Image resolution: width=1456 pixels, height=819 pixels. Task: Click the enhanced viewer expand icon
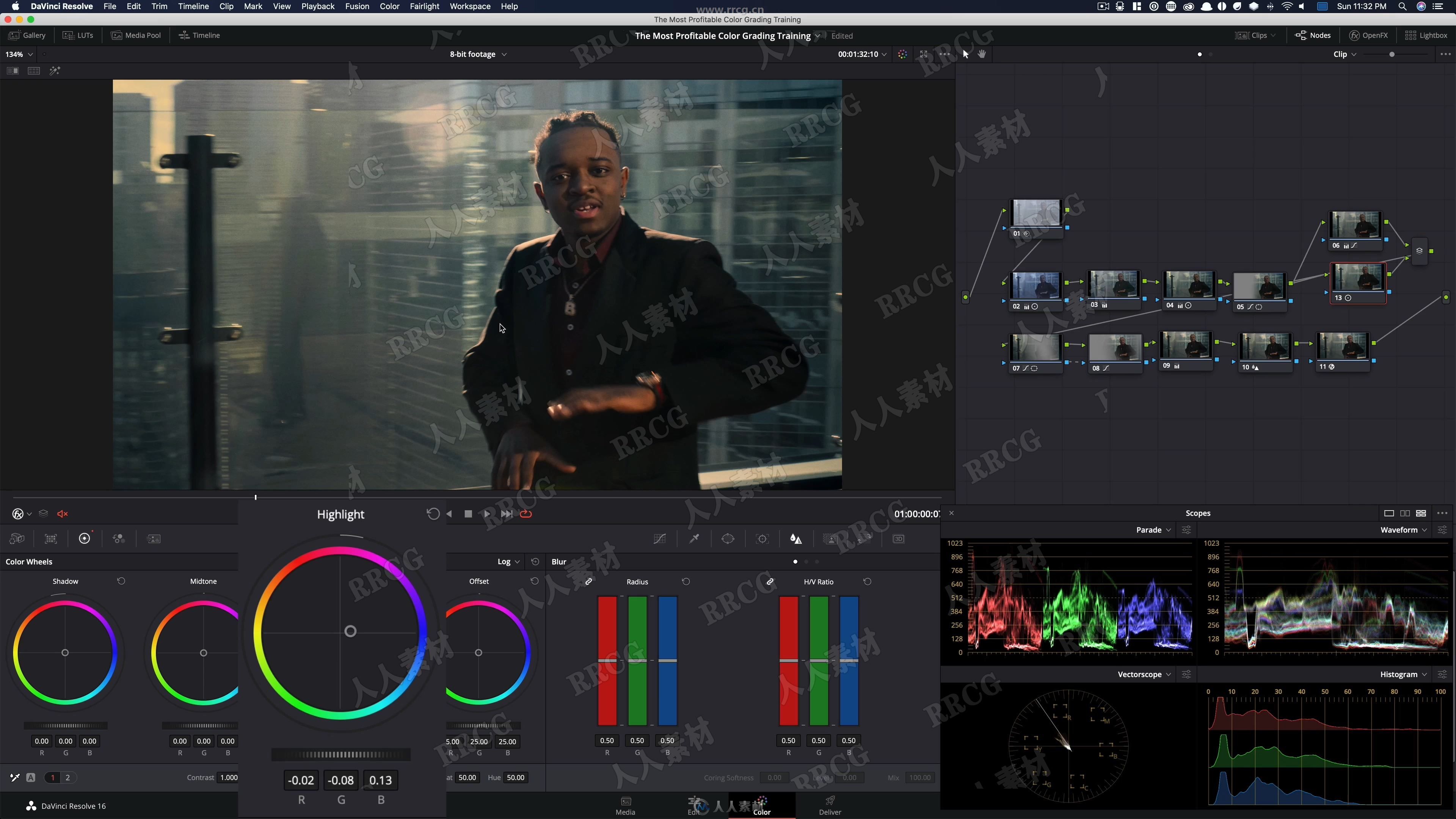(x=924, y=54)
